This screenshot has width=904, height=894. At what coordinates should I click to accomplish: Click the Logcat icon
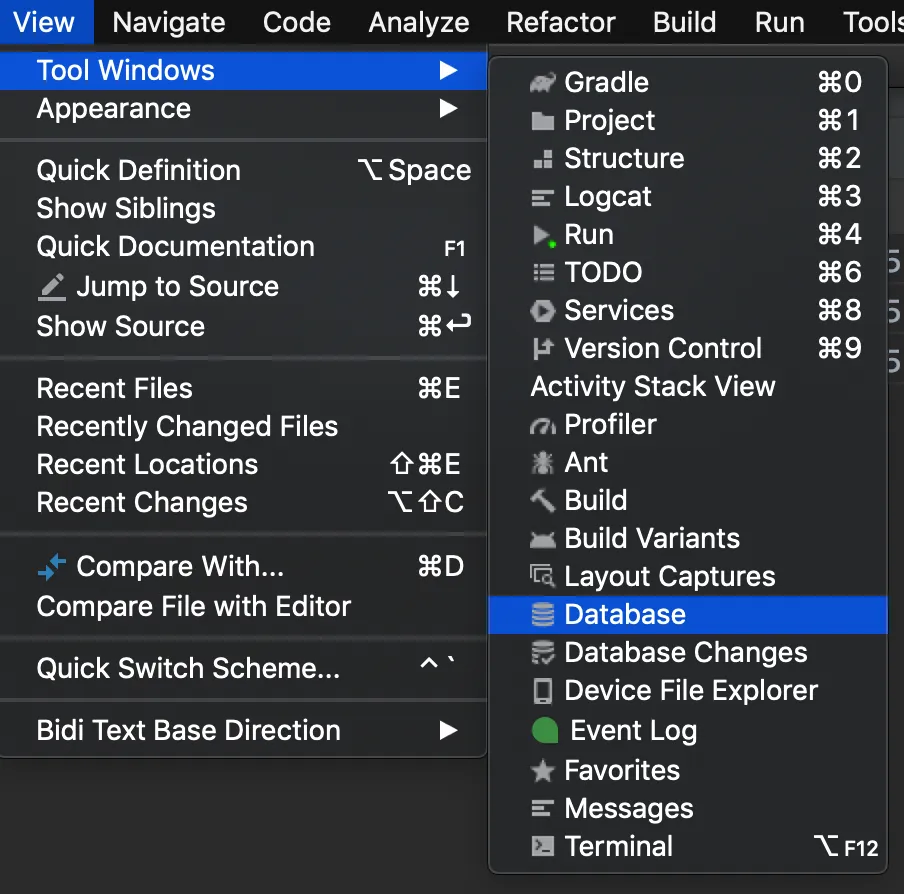pyautogui.click(x=543, y=197)
